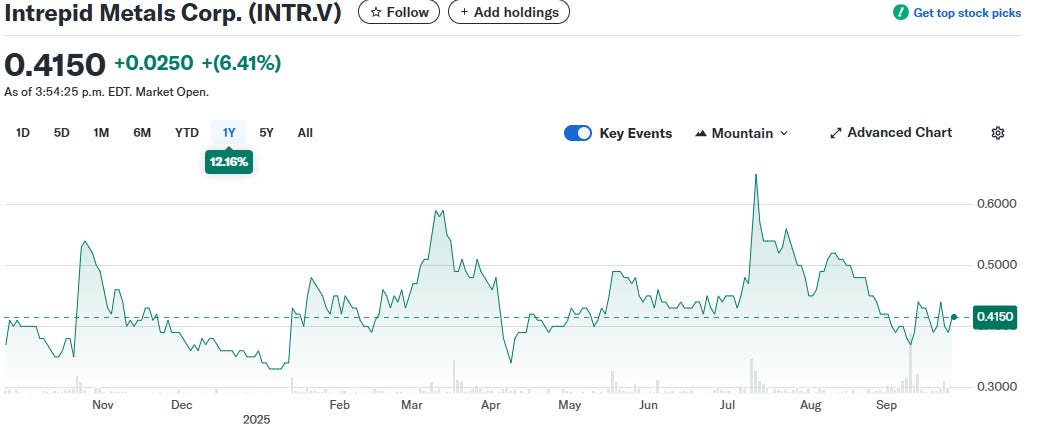This screenshot has height=427, width=1041.
Task: Click the 0.4150 current price label on chart
Action: click(994, 317)
